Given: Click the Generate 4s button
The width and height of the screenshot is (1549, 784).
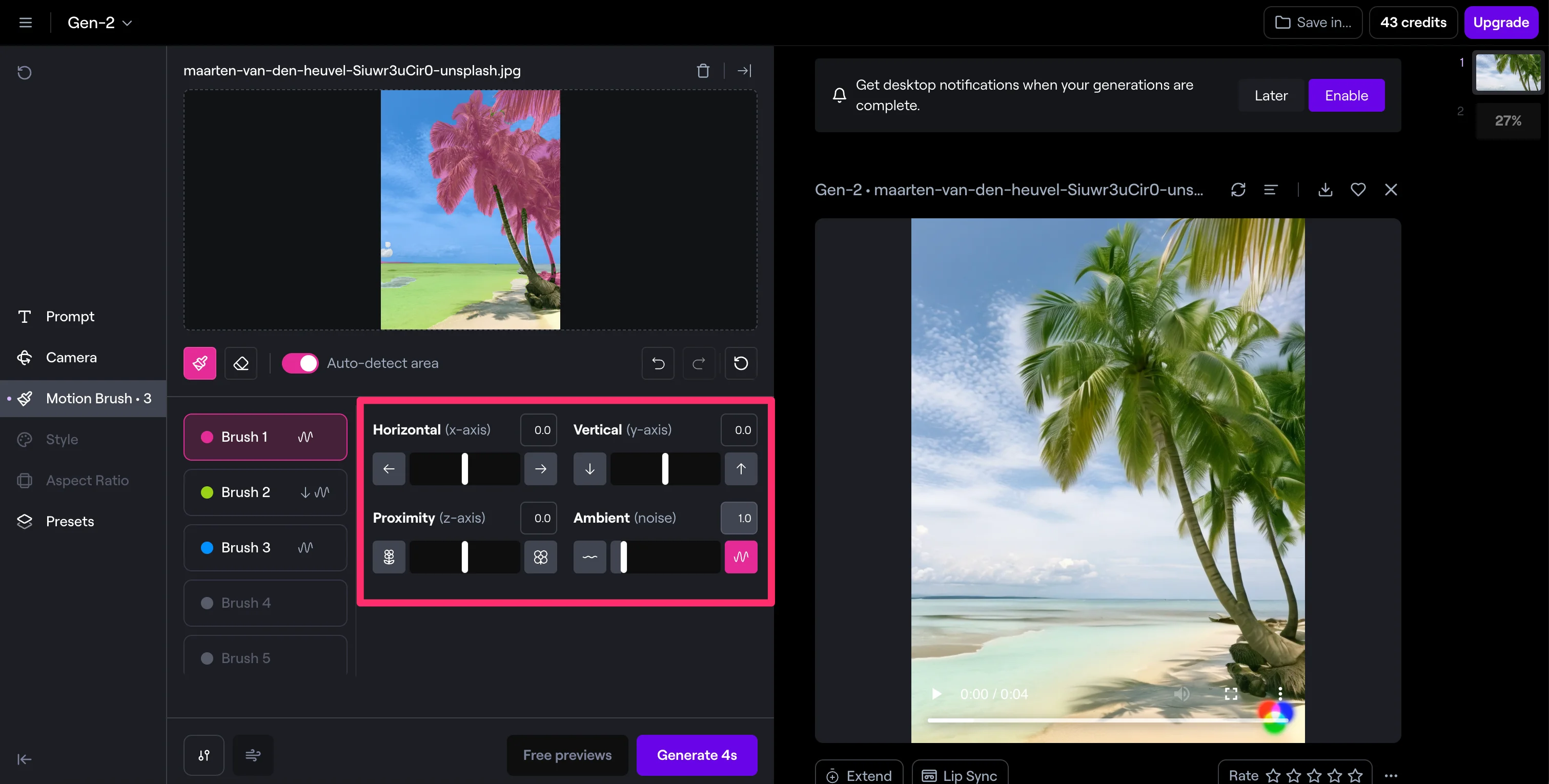Looking at the screenshot, I should [696, 755].
